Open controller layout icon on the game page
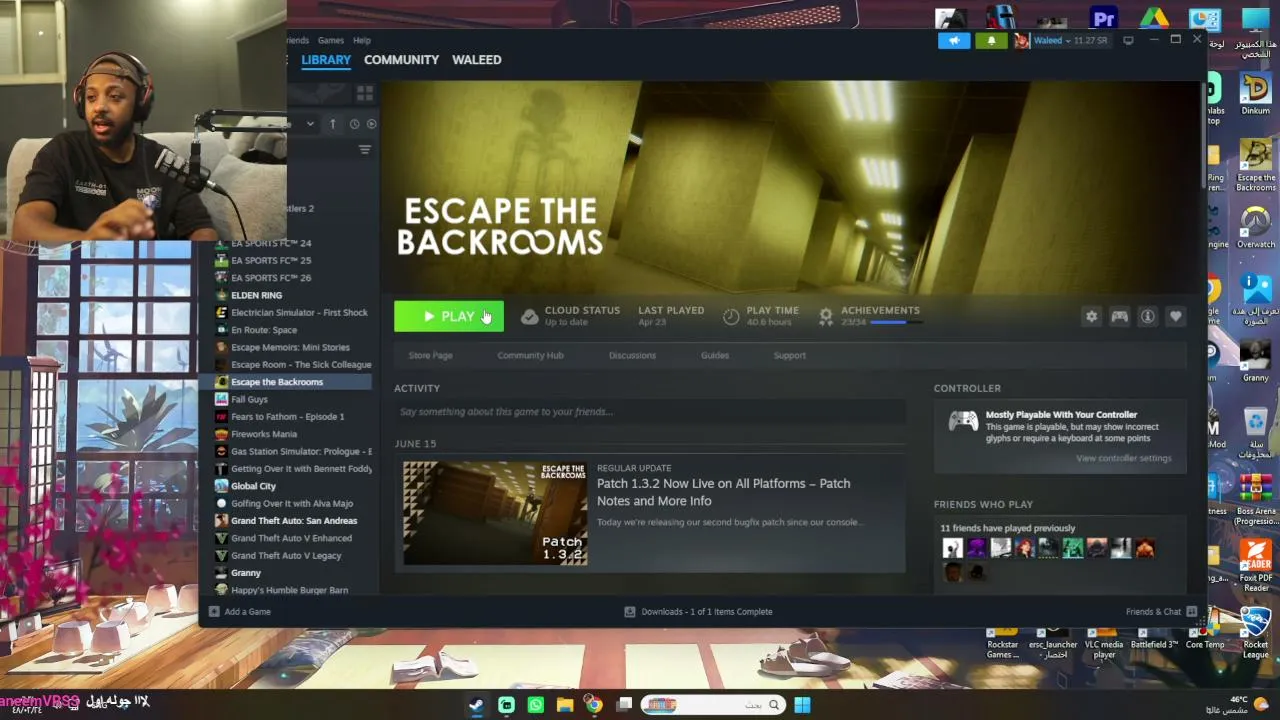This screenshot has width=1280, height=720. (1119, 316)
